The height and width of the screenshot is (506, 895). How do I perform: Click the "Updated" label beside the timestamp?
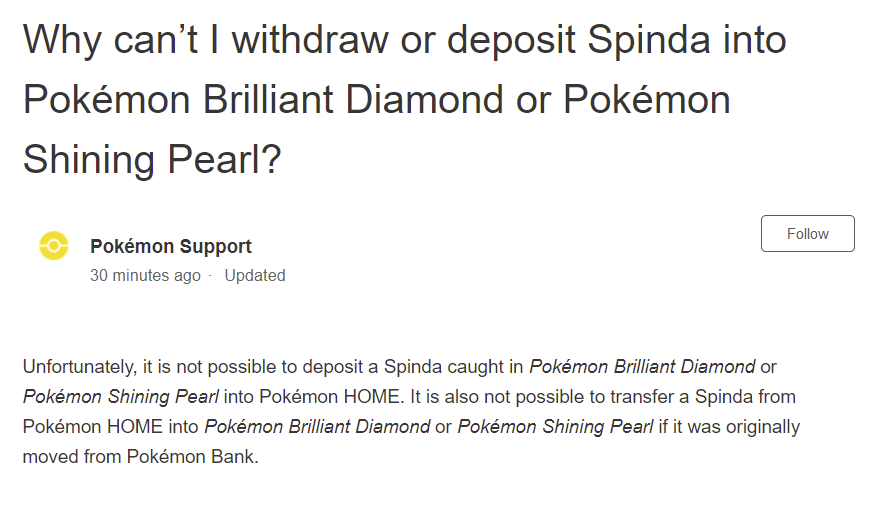pos(255,275)
